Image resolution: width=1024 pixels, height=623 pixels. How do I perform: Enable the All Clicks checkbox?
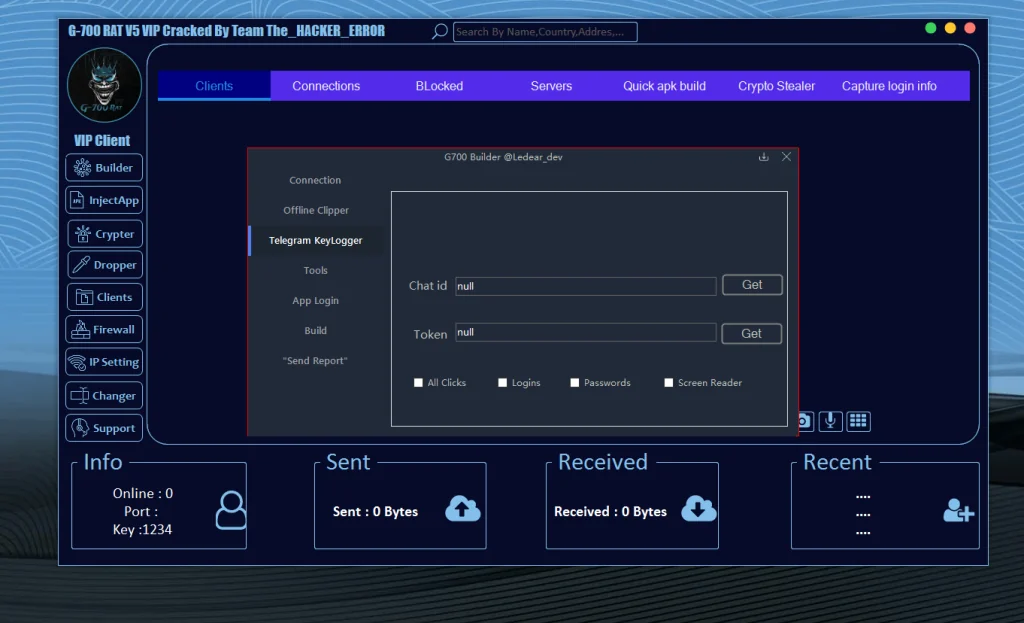[x=418, y=382]
